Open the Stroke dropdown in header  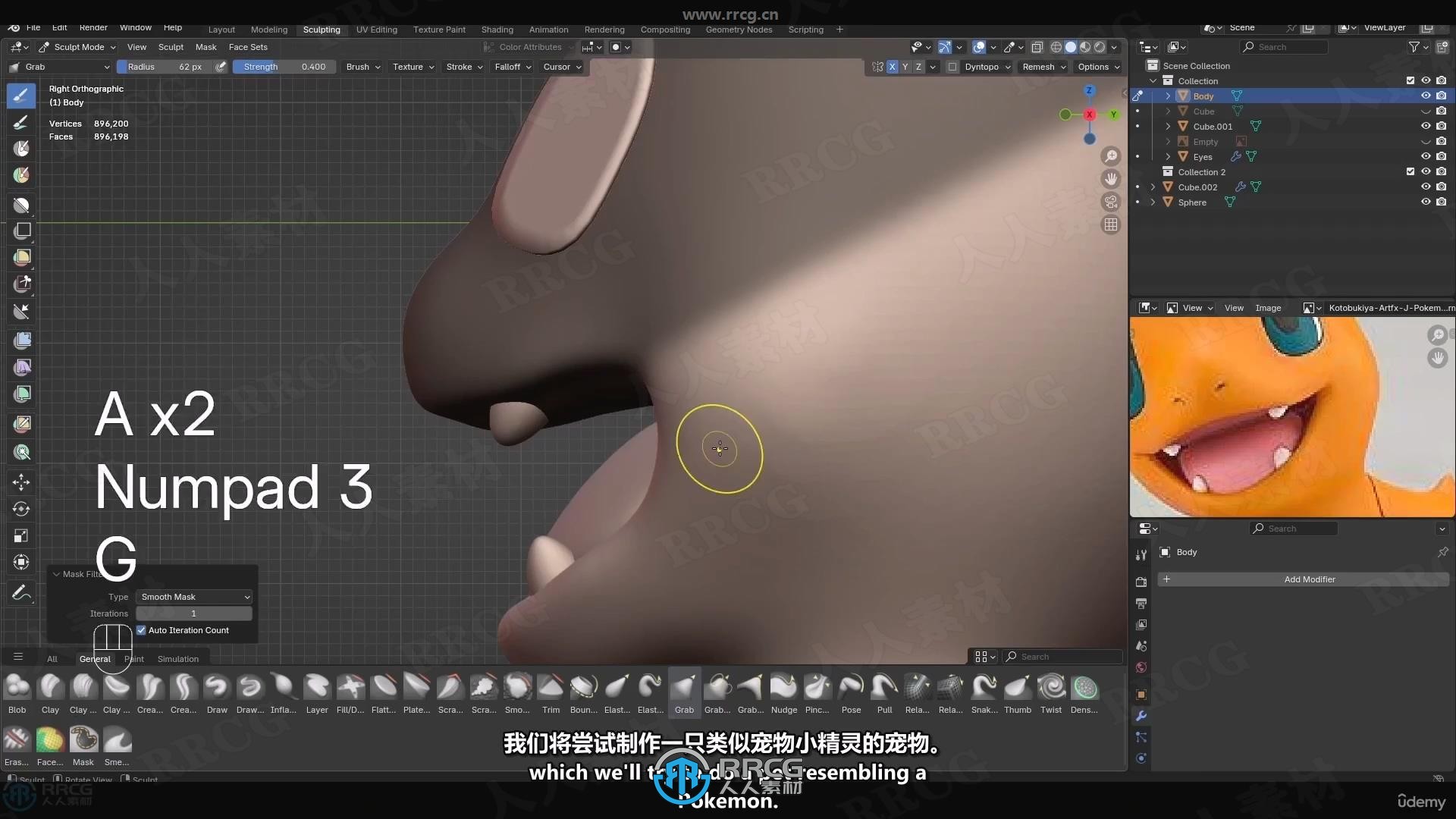tap(464, 67)
